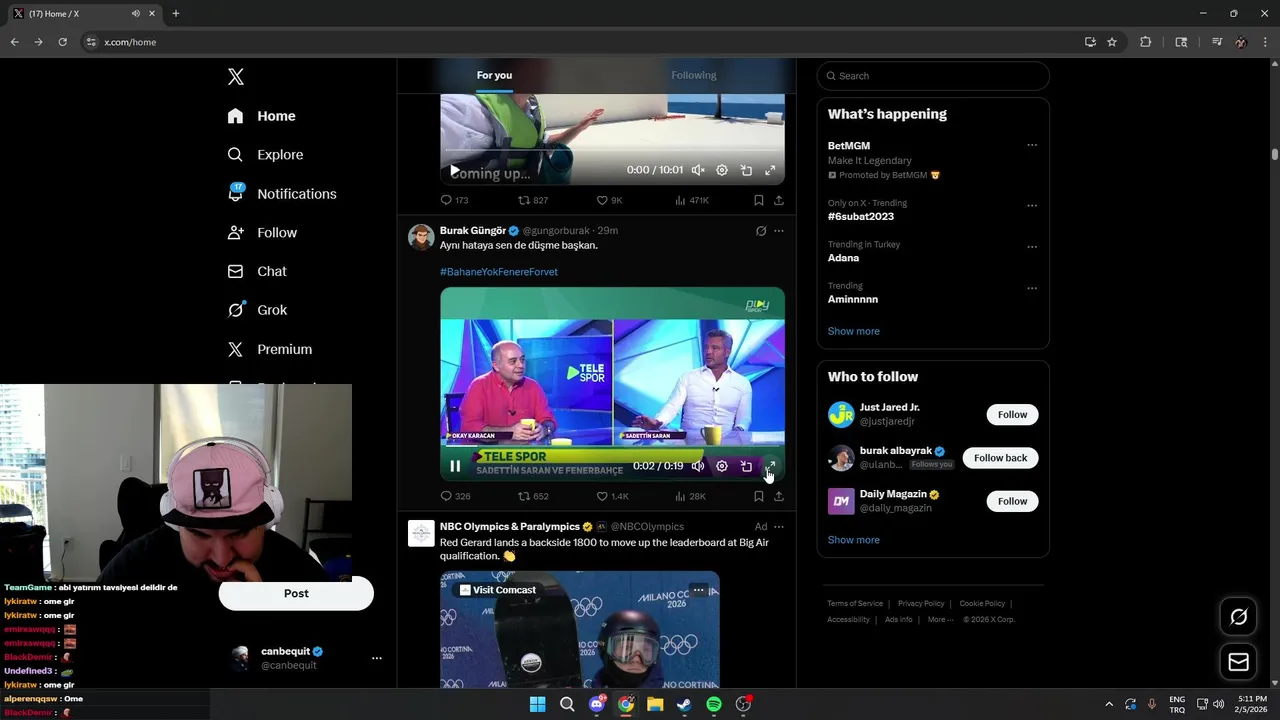Viewport: 1280px width, 720px height.
Task: Reload the page in browser
Action: click(x=62, y=42)
